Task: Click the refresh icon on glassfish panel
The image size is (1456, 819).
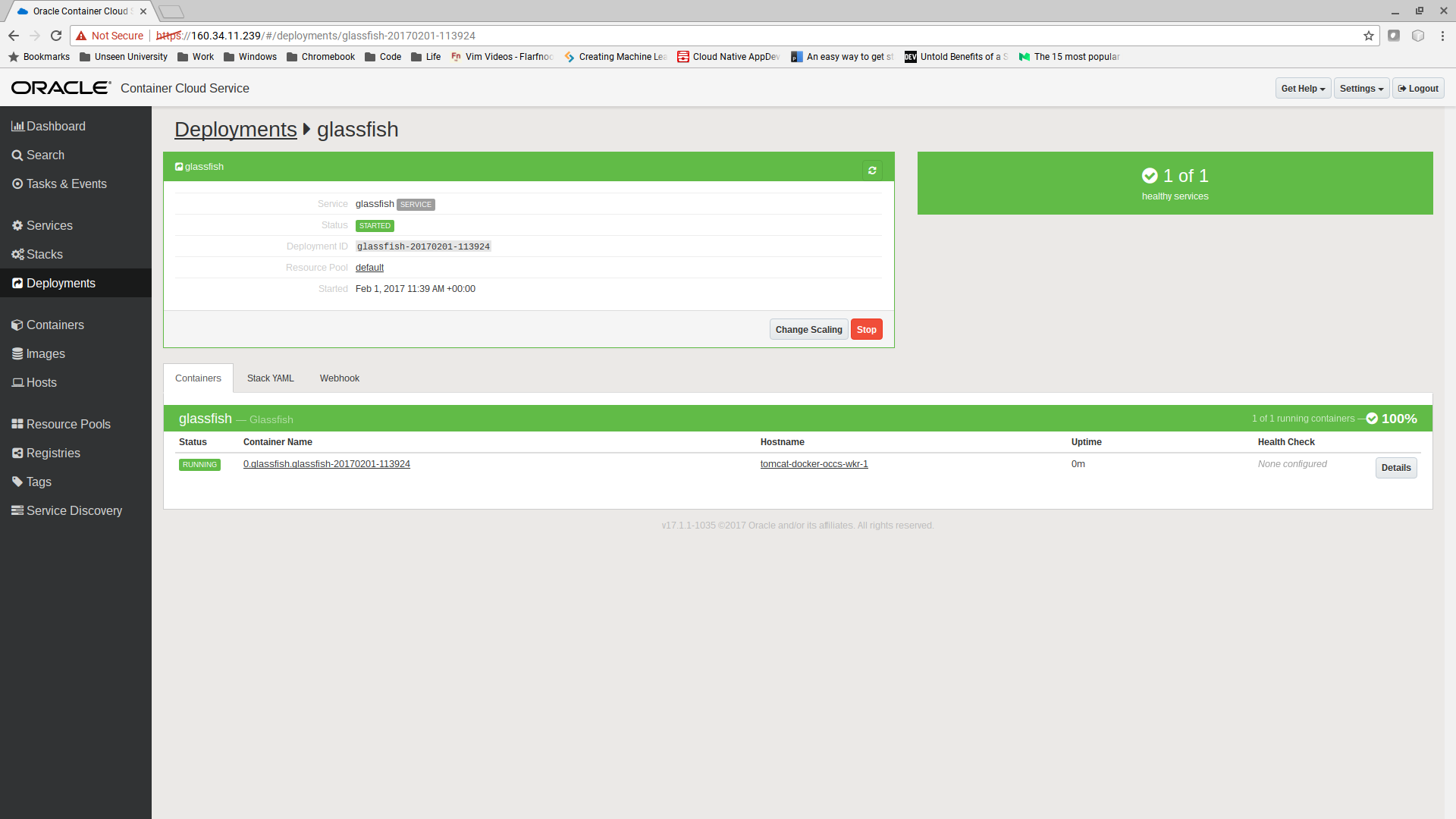Action: pyautogui.click(x=872, y=170)
